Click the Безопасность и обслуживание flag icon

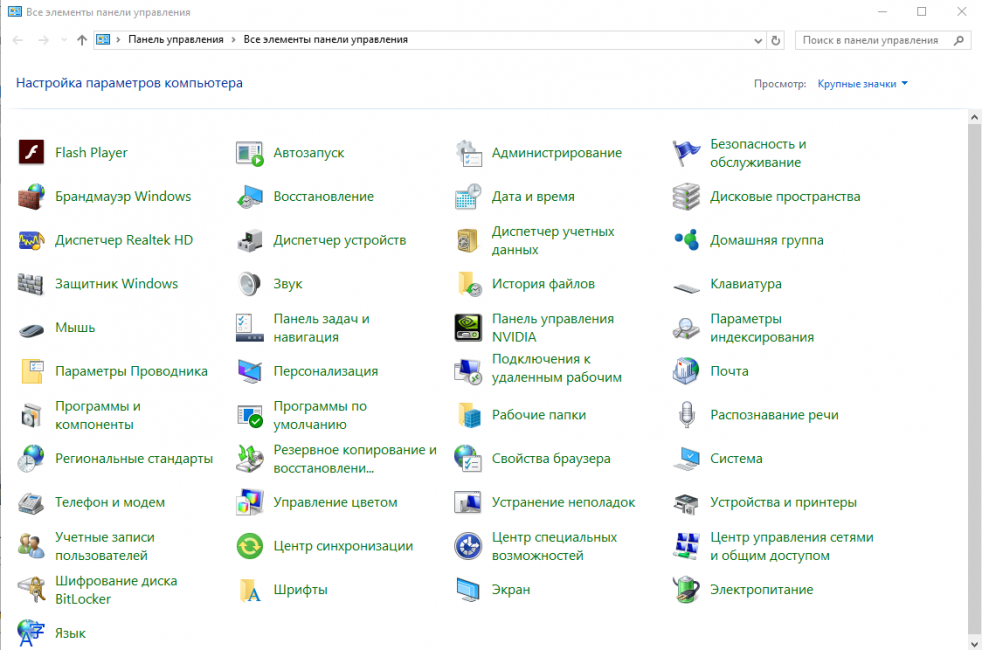pyautogui.click(x=686, y=152)
